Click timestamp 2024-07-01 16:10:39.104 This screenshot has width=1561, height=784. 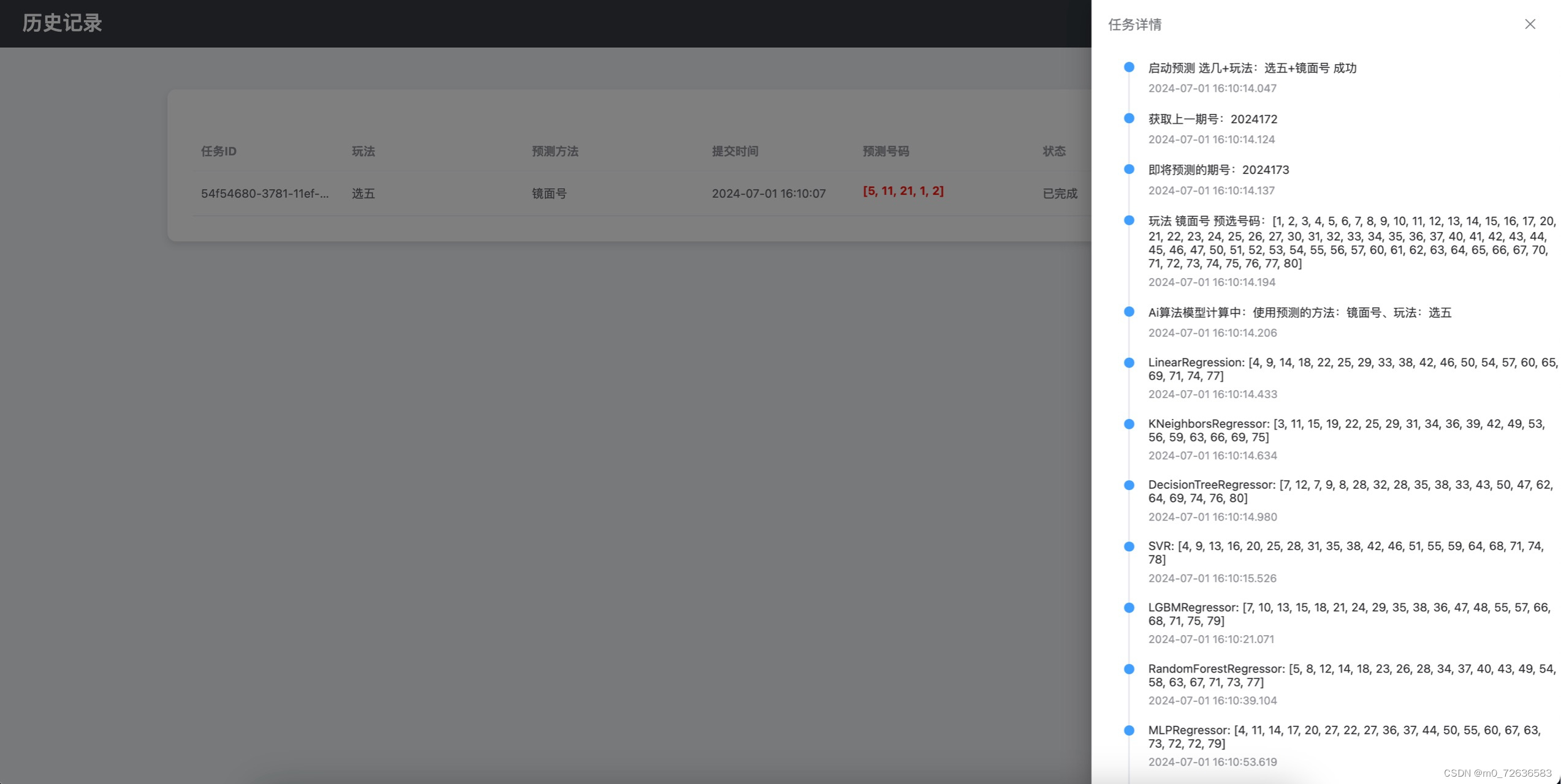1212,700
